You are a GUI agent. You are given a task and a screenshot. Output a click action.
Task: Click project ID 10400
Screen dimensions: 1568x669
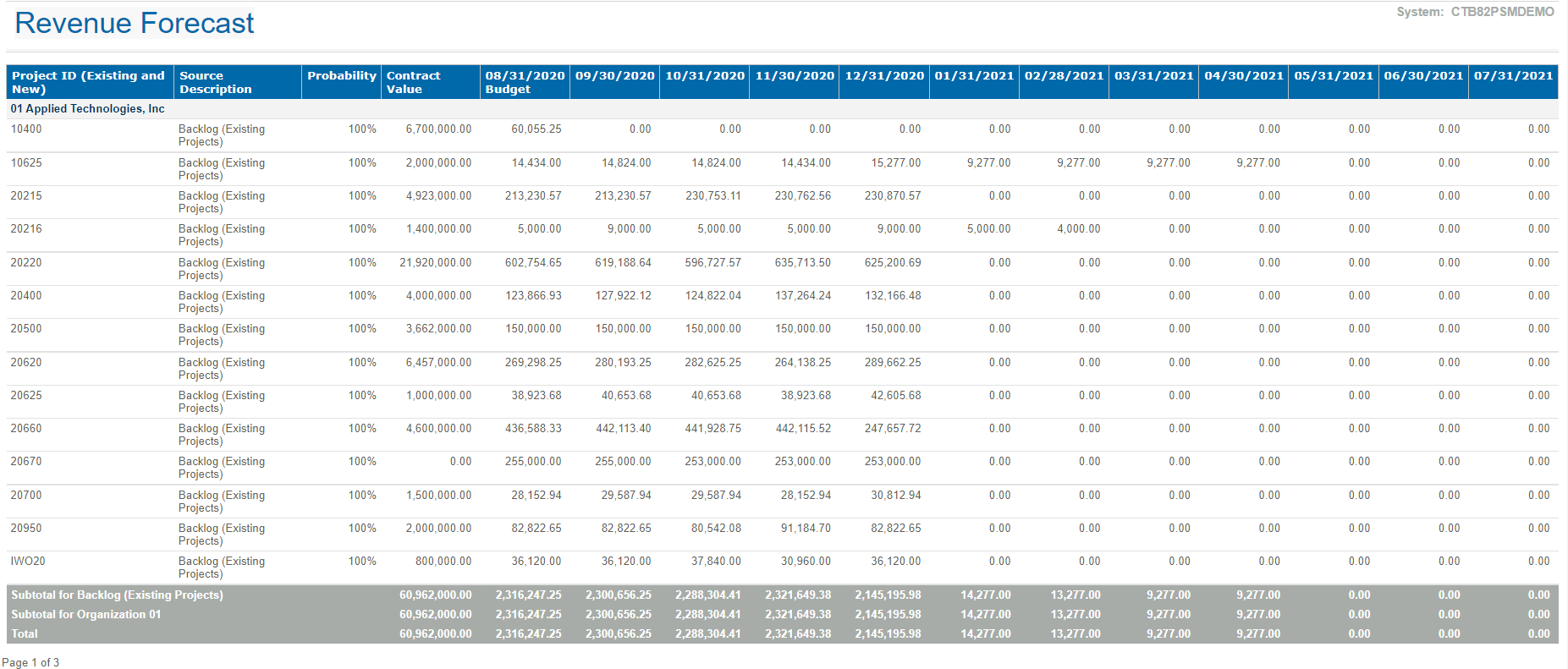point(26,129)
